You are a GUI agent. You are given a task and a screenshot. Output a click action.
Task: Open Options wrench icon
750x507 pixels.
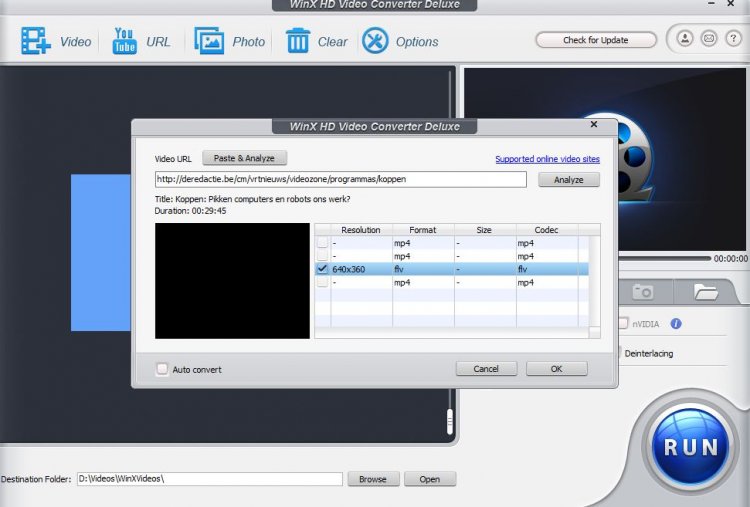coord(375,41)
